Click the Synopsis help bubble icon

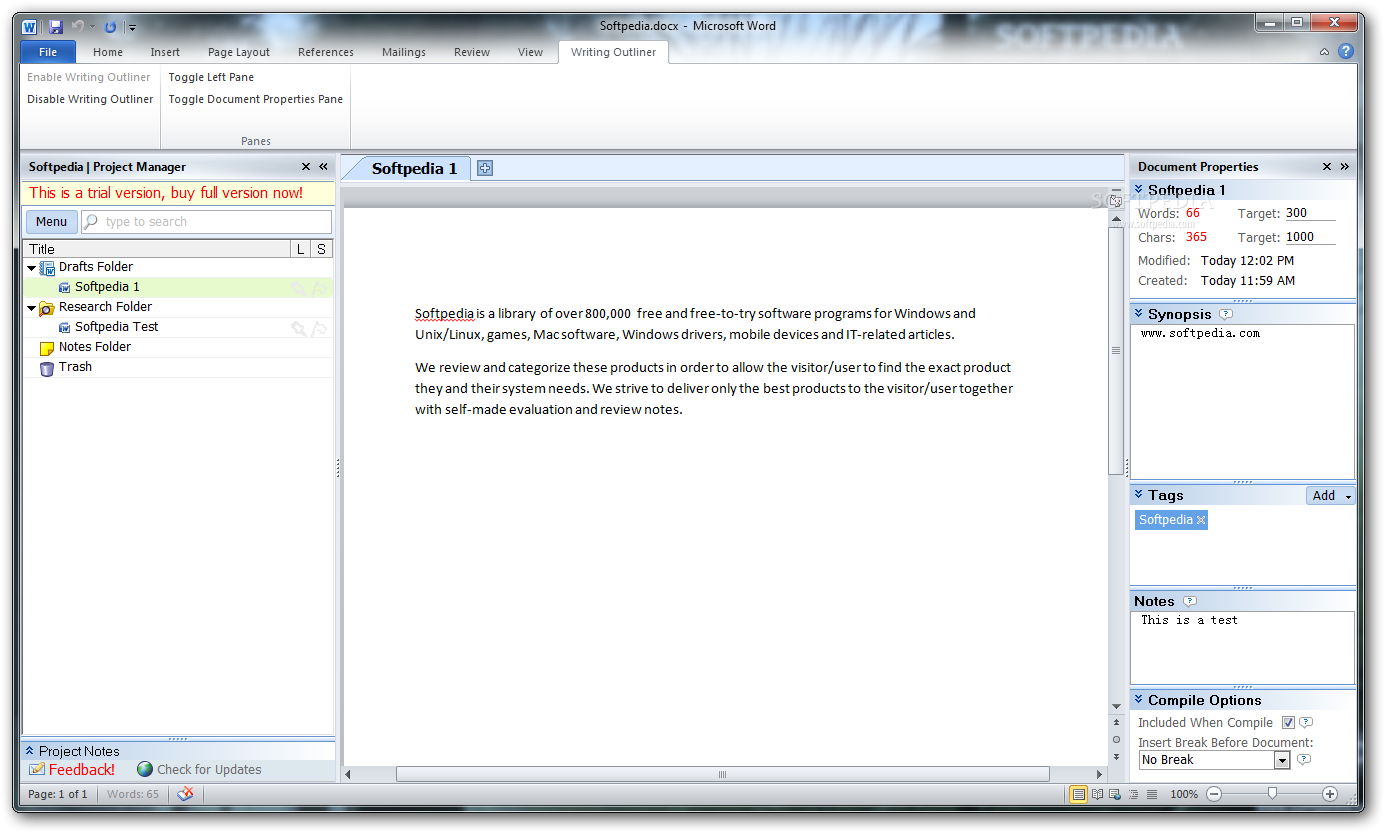click(x=1226, y=314)
